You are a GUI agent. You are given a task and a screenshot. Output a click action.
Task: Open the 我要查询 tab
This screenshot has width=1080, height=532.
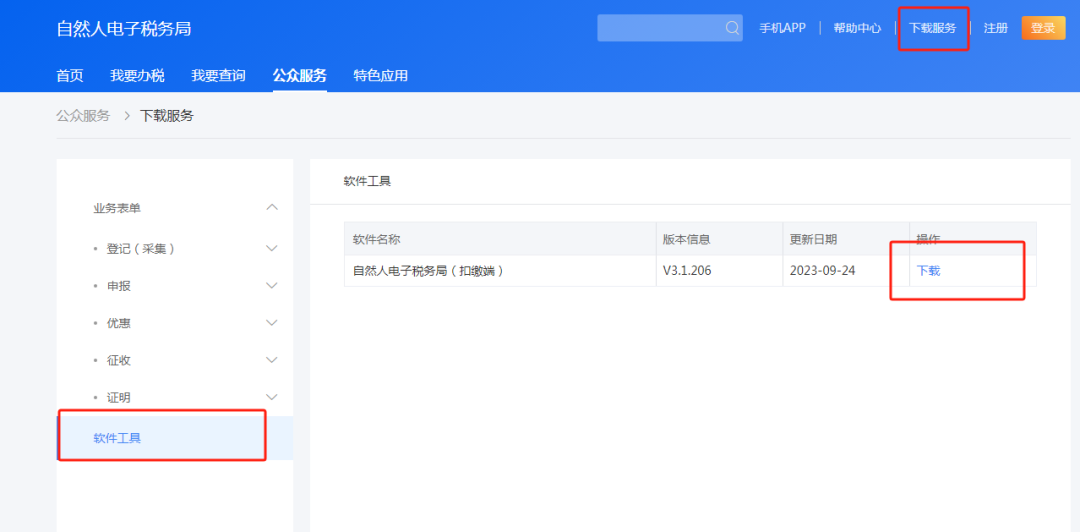218,76
